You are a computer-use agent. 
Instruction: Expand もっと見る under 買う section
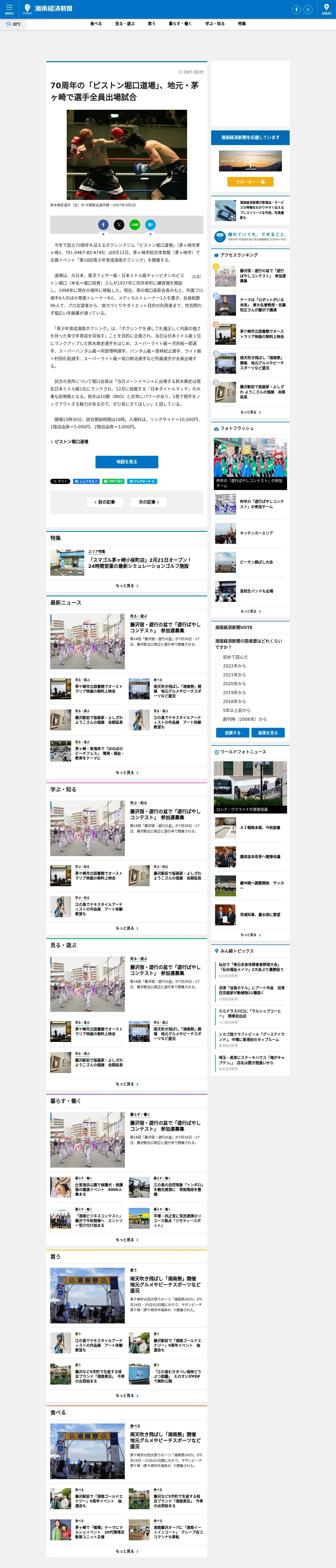point(127,1396)
